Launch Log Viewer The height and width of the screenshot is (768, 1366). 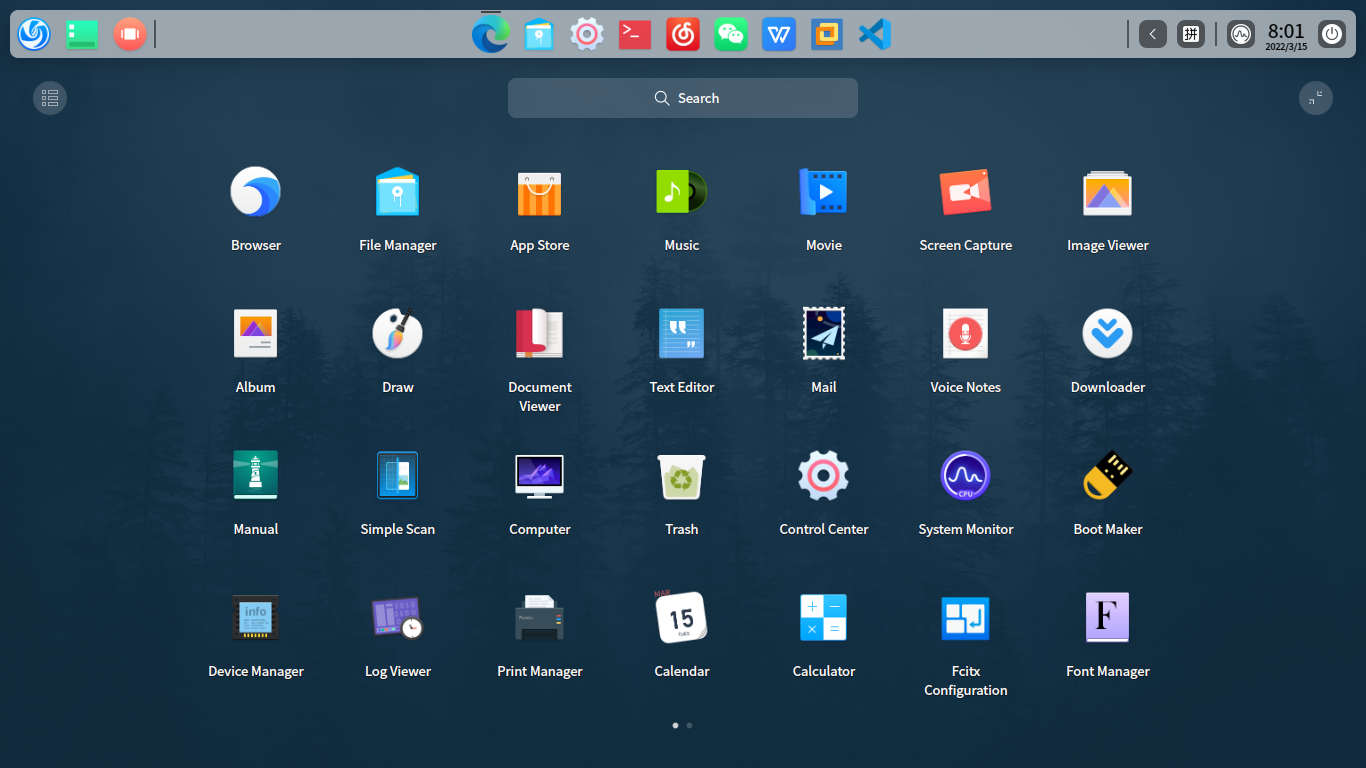398,618
